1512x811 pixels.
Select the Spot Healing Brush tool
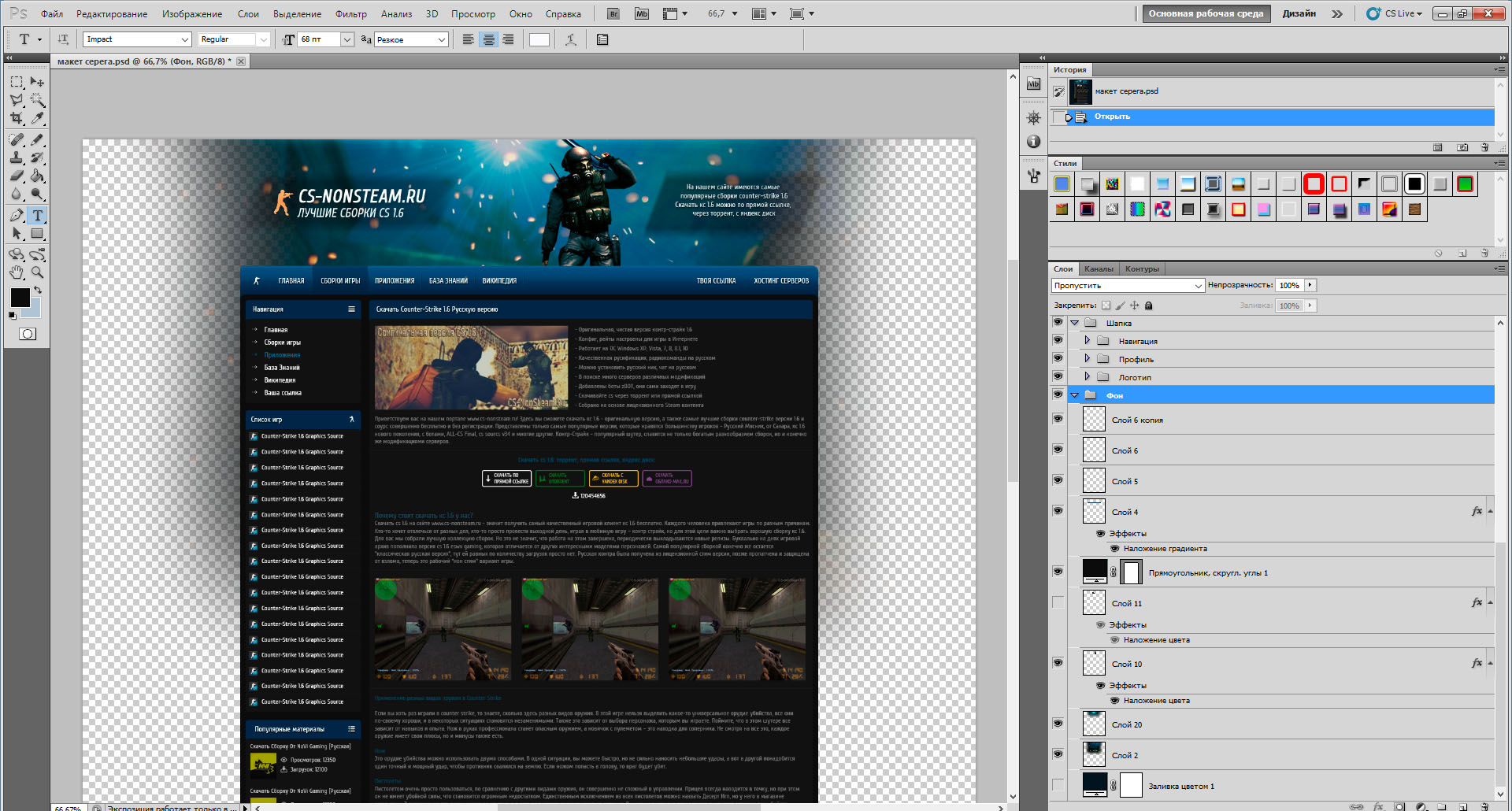click(17, 139)
